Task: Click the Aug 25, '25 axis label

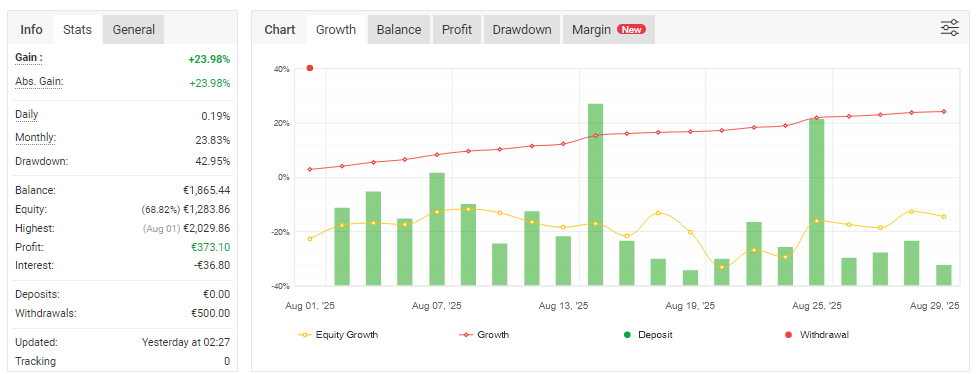Action: click(x=817, y=306)
